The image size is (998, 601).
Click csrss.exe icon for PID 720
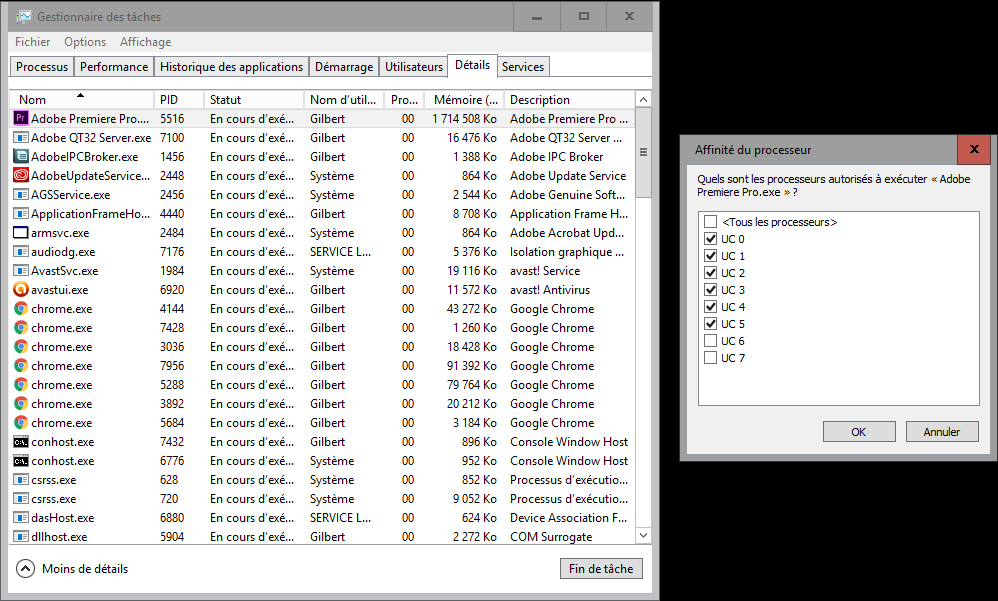[x=21, y=499]
